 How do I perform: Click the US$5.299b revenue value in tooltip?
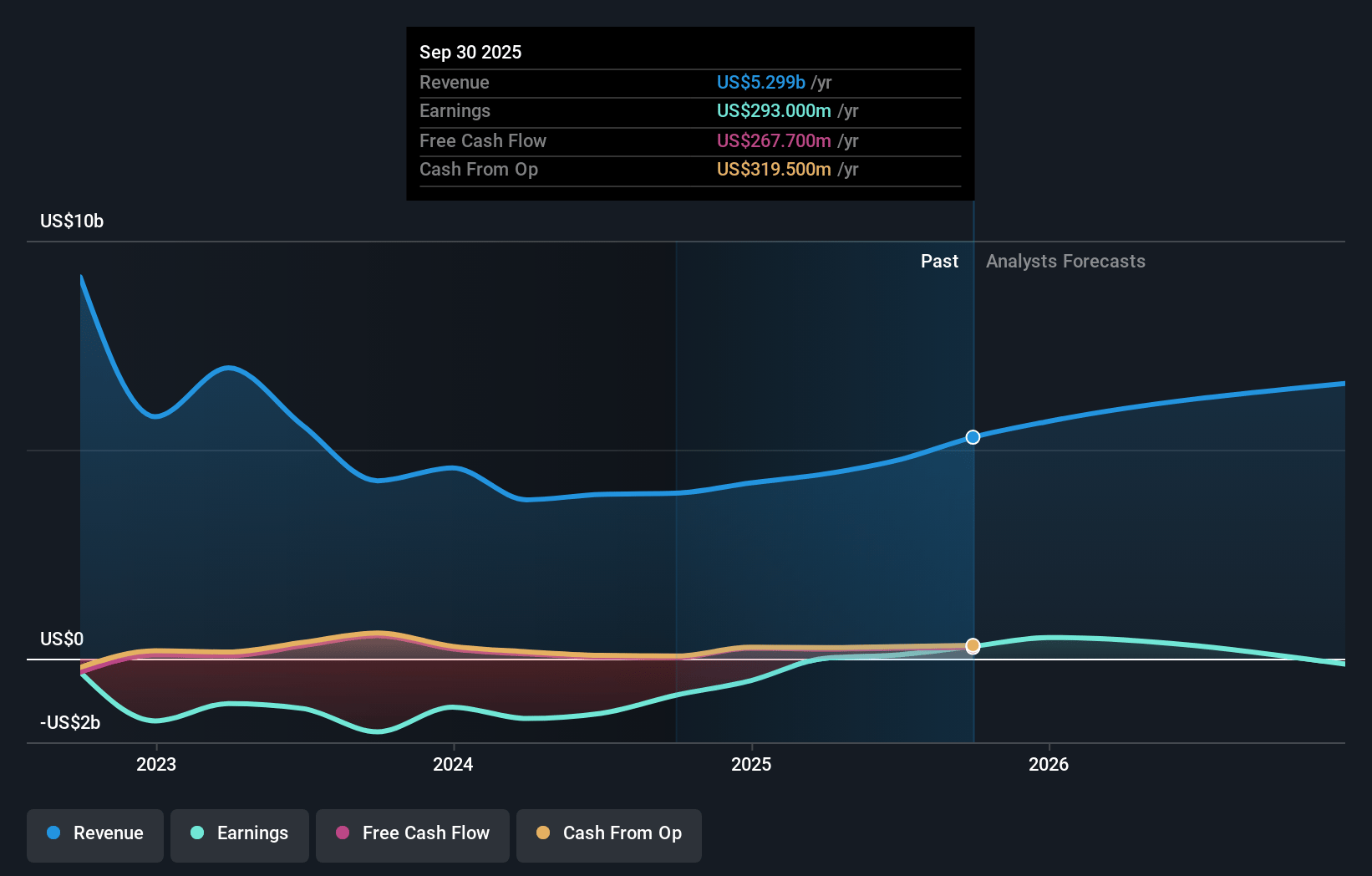(760, 83)
